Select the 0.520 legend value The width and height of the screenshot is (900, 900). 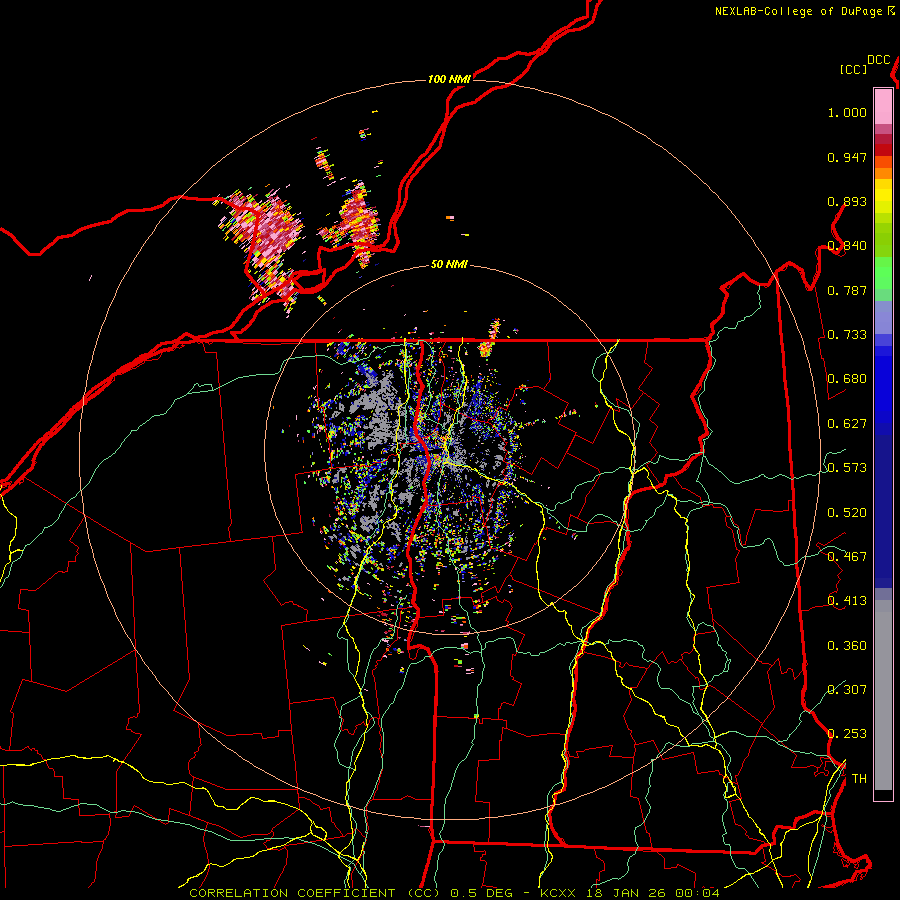847,513
